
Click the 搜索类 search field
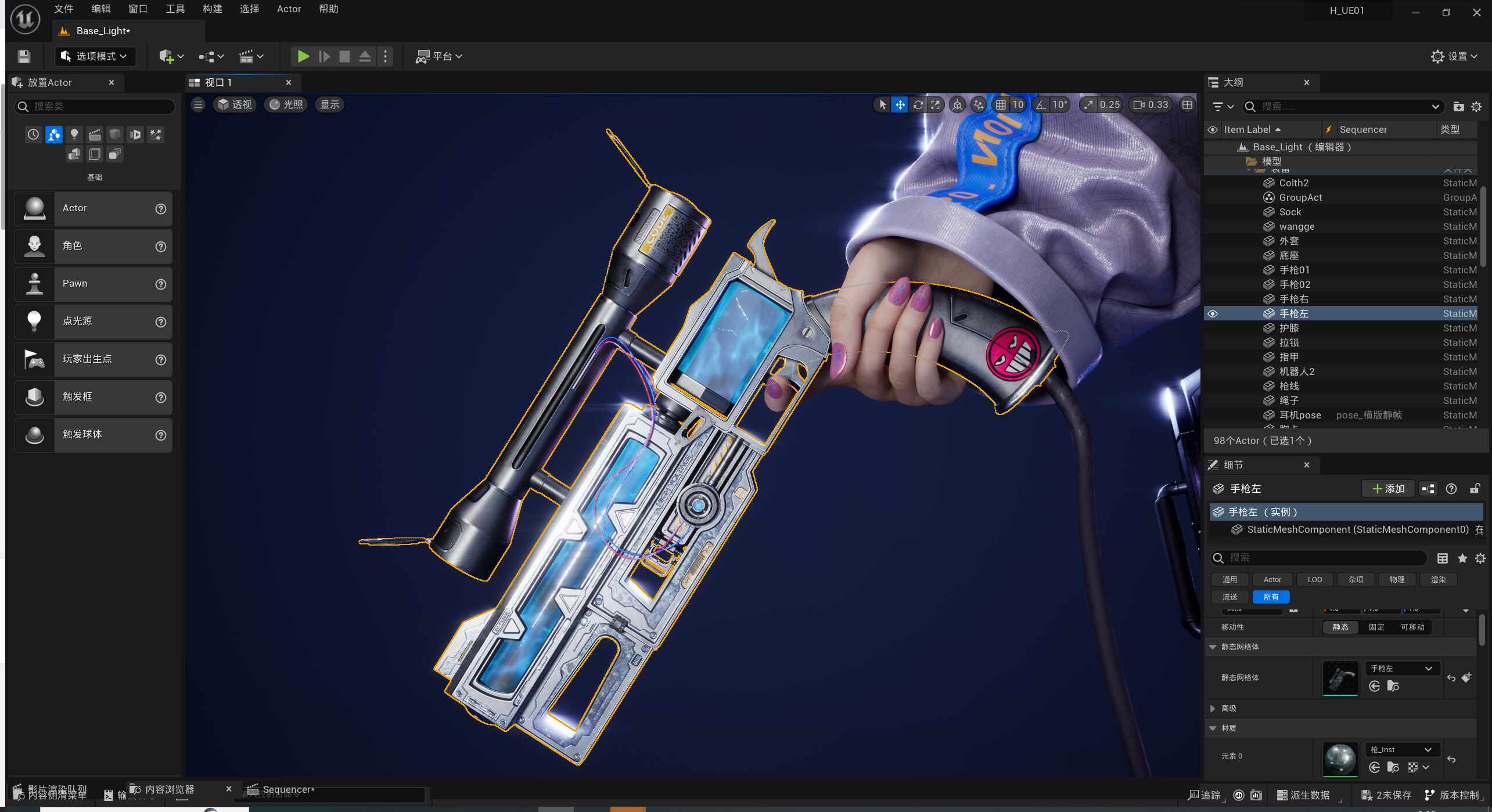tap(95, 107)
